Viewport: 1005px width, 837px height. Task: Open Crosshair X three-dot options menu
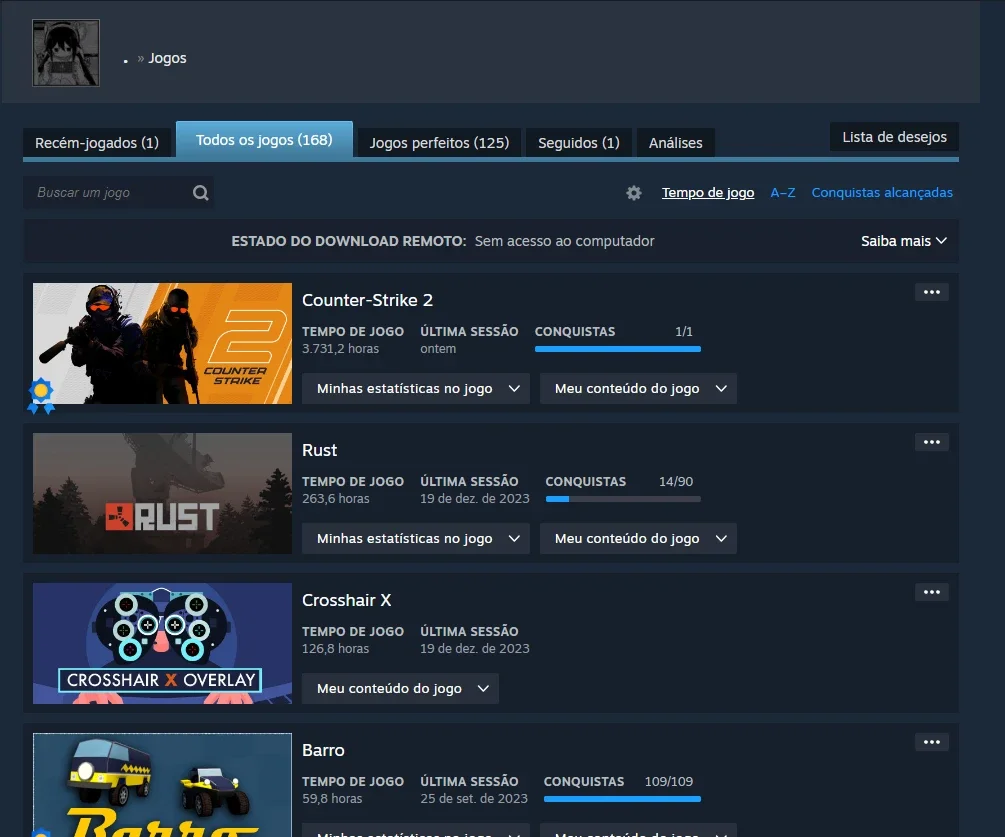click(x=932, y=592)
